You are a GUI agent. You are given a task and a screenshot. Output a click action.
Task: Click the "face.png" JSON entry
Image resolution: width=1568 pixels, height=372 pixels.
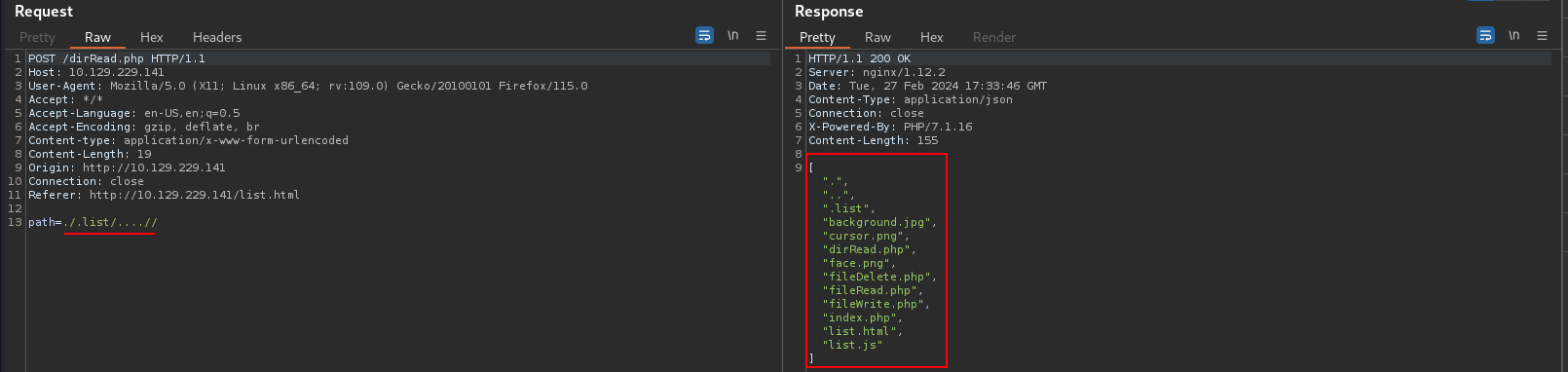(x=859, y=263)
